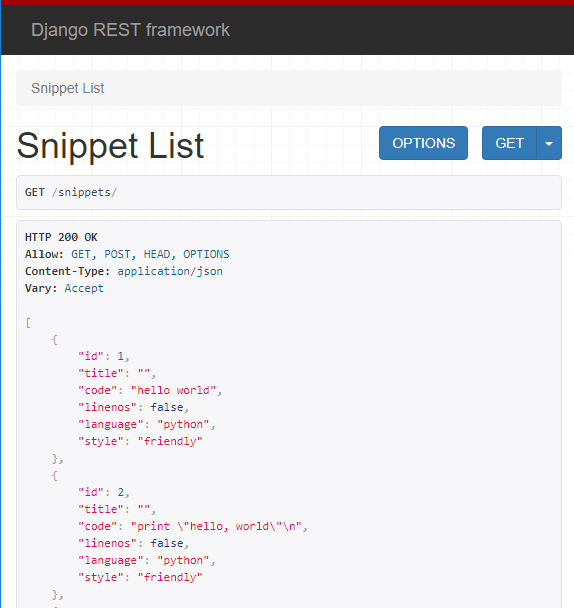Viewport: 574px width, 608px height.
Task: Click the GET button
Action: point(509,143)
